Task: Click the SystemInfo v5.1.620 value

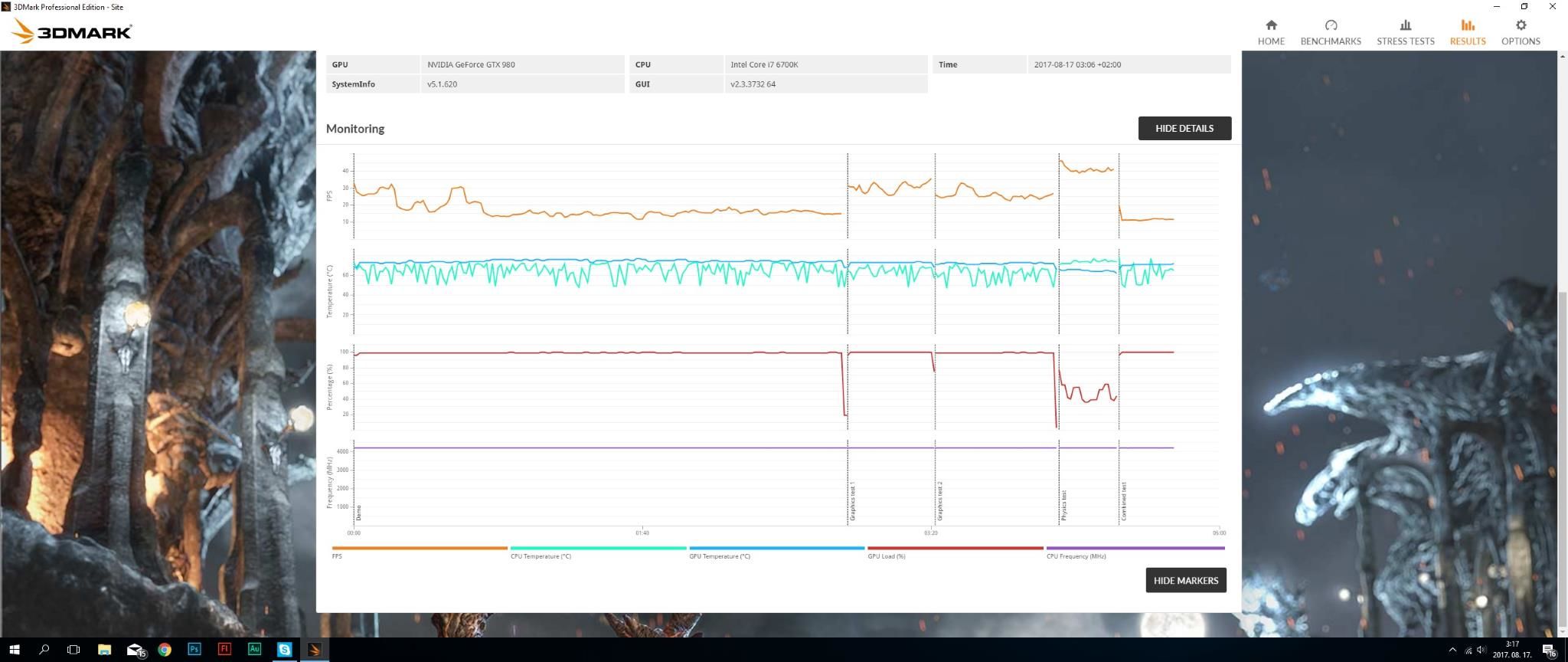Action: (x=443, y=84)
